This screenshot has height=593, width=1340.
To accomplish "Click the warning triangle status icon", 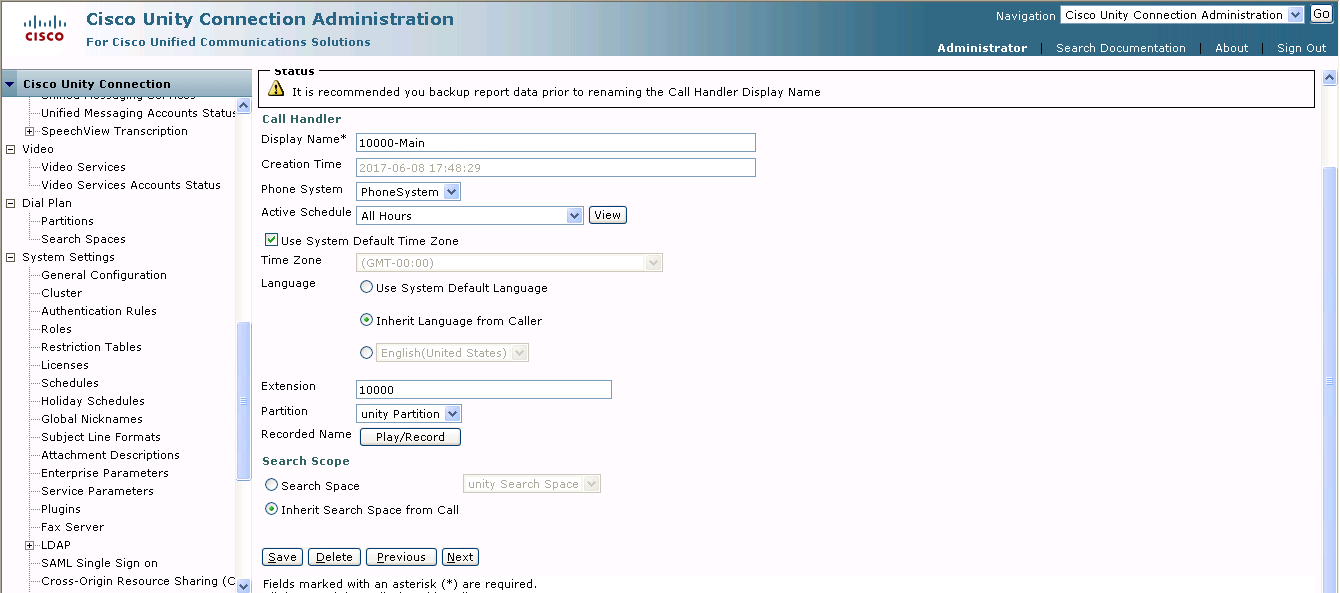I will click(277, 89).
